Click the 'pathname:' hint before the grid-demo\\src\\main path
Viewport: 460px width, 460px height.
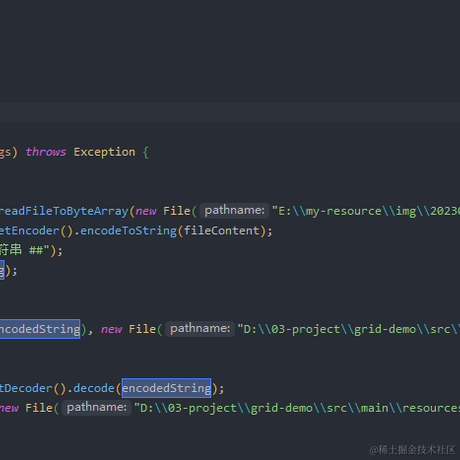click(x=97, y=407)
